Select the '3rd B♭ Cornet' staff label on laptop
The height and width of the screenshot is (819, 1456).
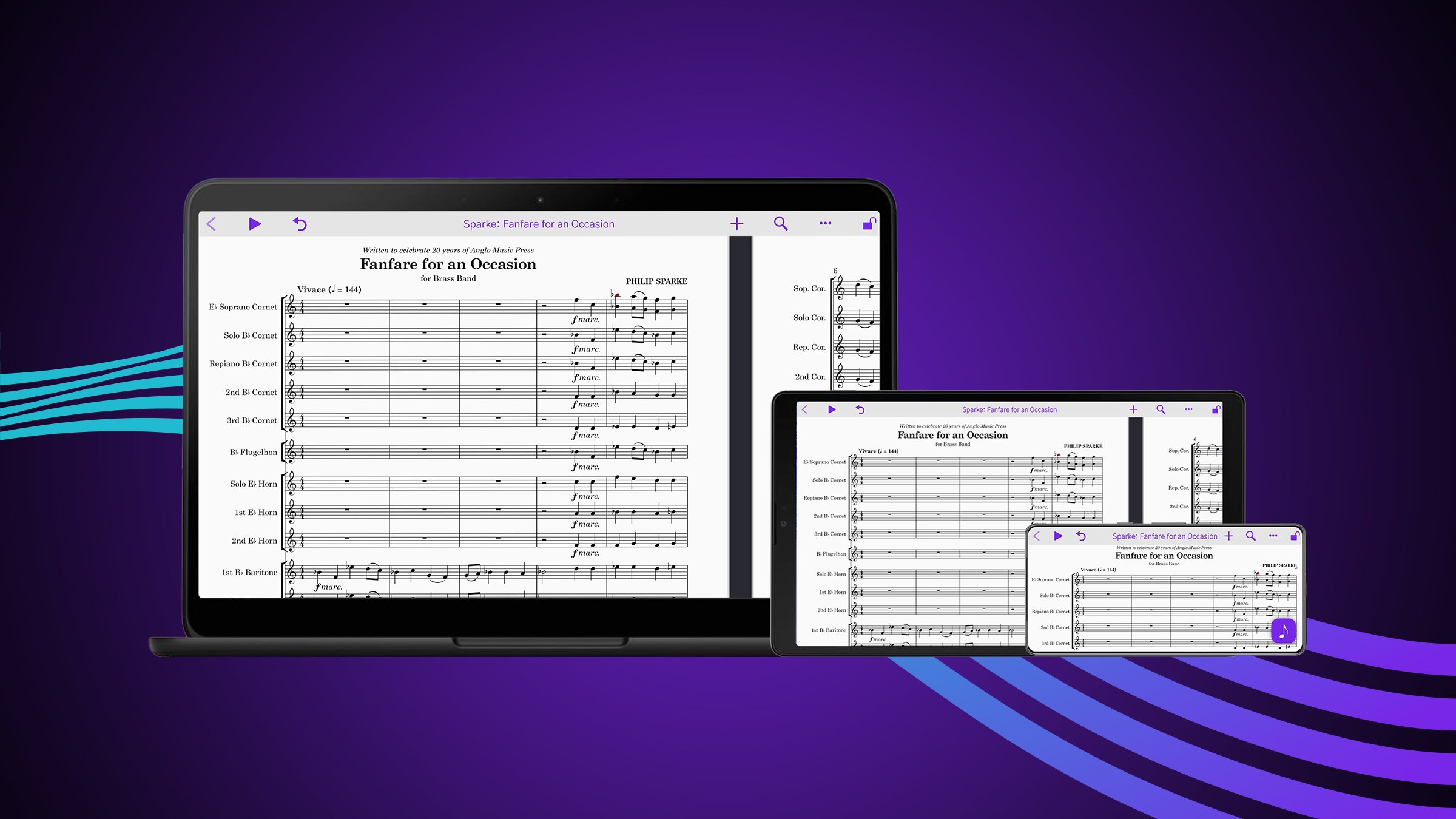(x=252, y=420)
